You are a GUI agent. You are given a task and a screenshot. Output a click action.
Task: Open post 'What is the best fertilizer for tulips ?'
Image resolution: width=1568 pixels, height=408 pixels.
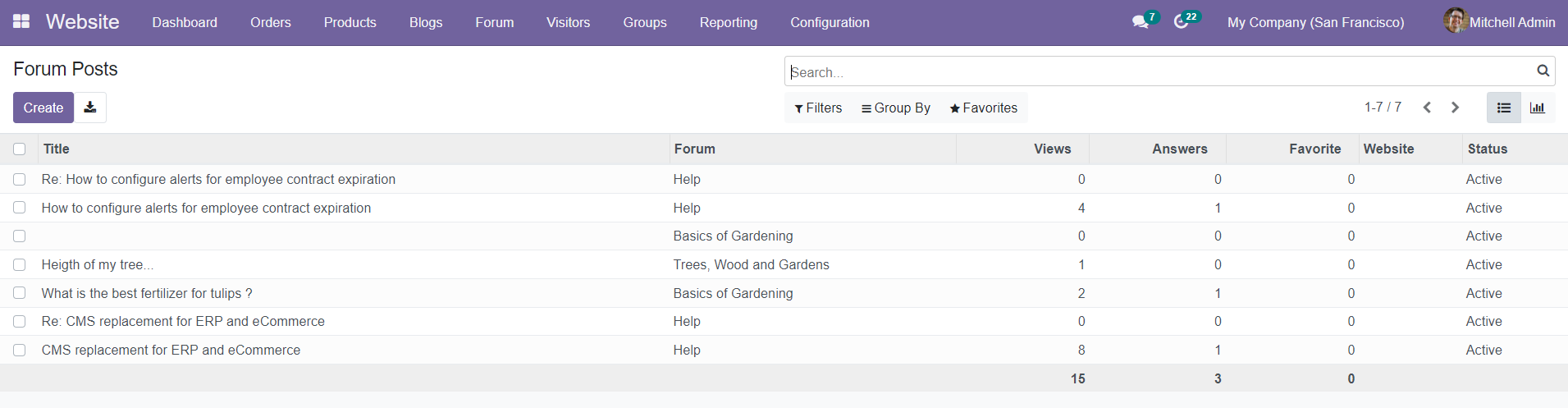point(147,293)
